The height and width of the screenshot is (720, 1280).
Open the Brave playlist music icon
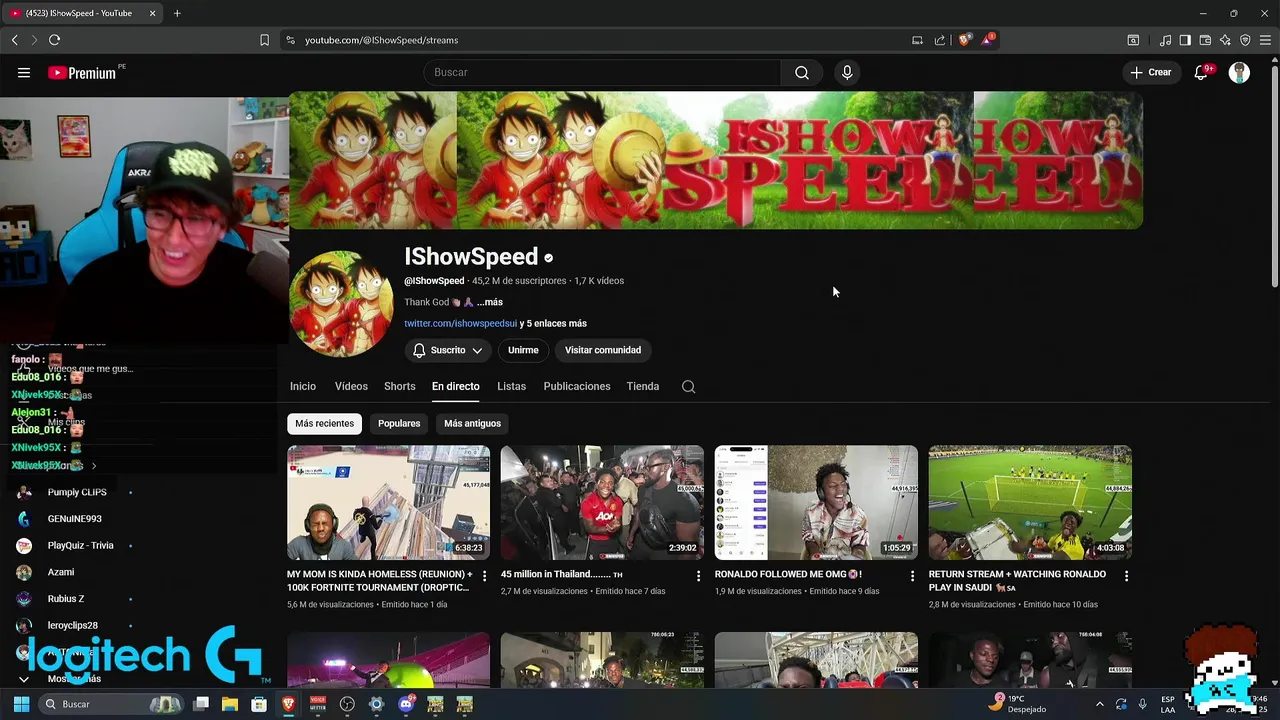[x=1165, y=40]
